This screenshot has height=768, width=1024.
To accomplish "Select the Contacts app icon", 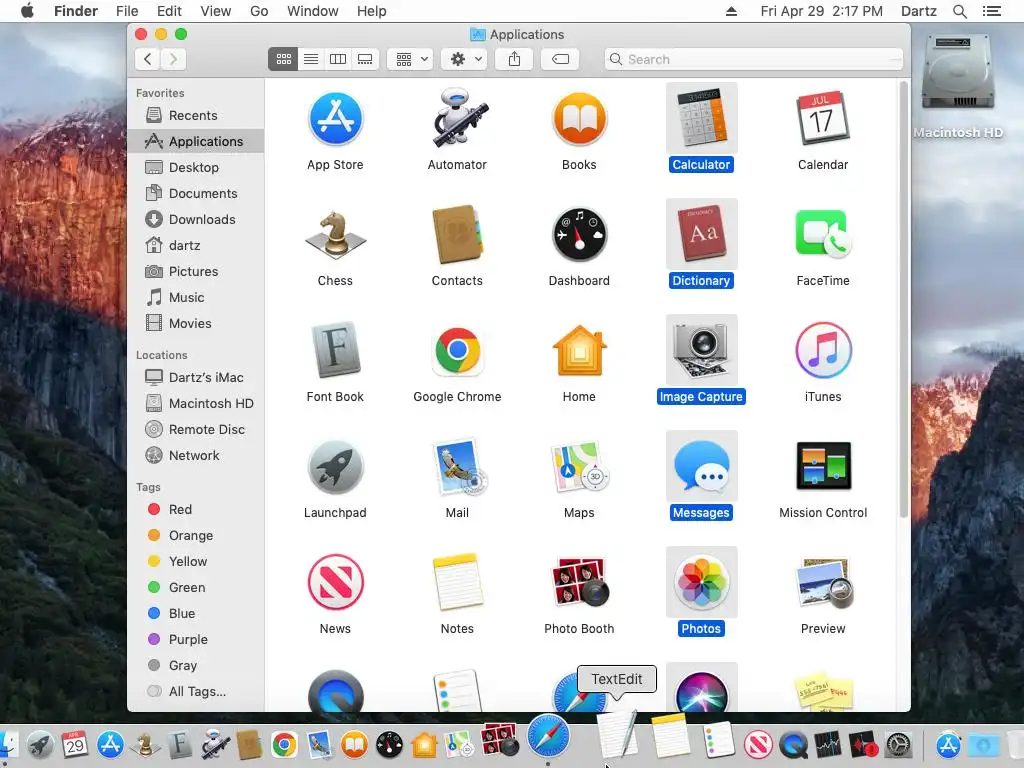I will click(x=457, y=235).
